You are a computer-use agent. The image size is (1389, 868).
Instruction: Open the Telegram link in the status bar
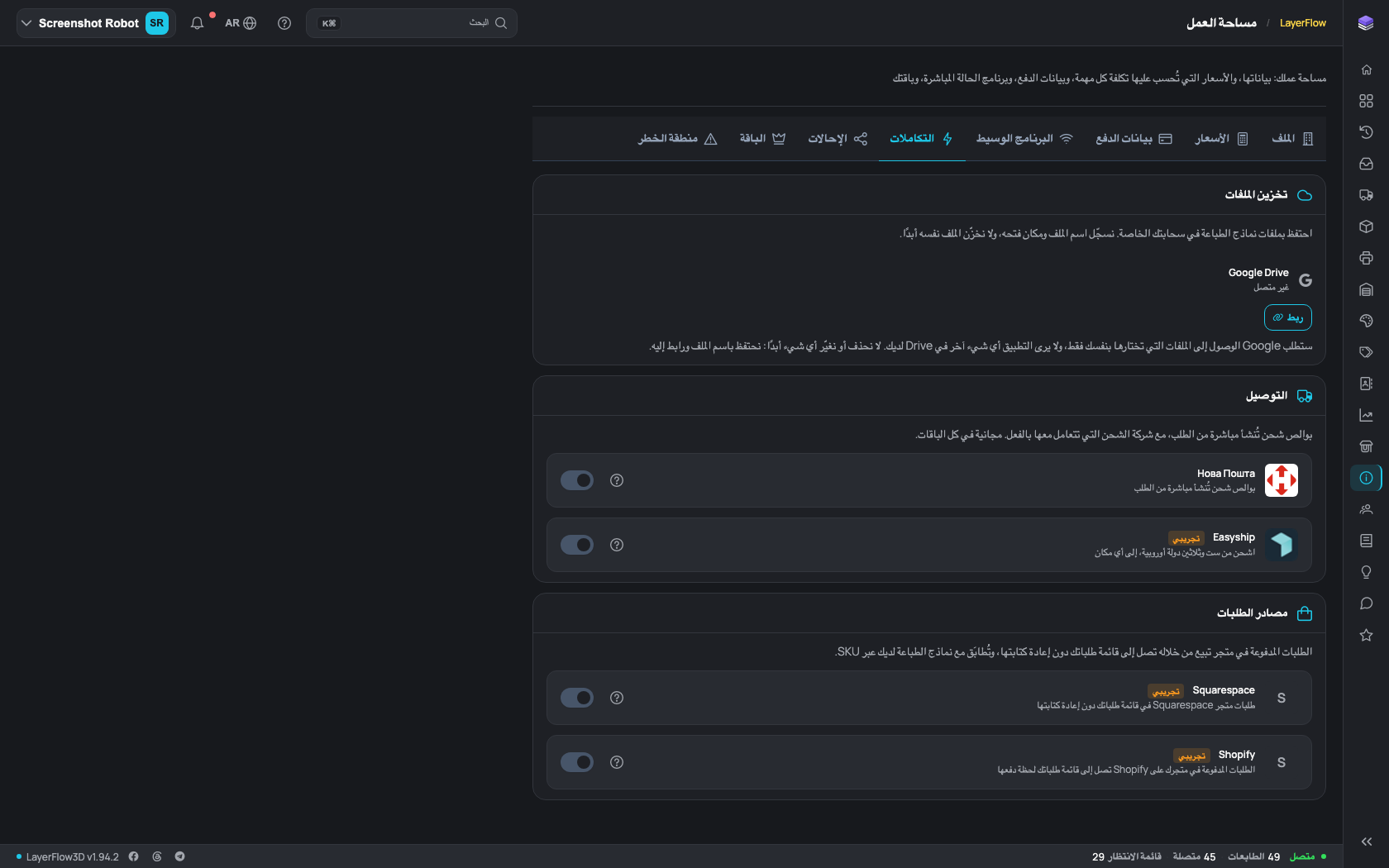pos(179,856)
